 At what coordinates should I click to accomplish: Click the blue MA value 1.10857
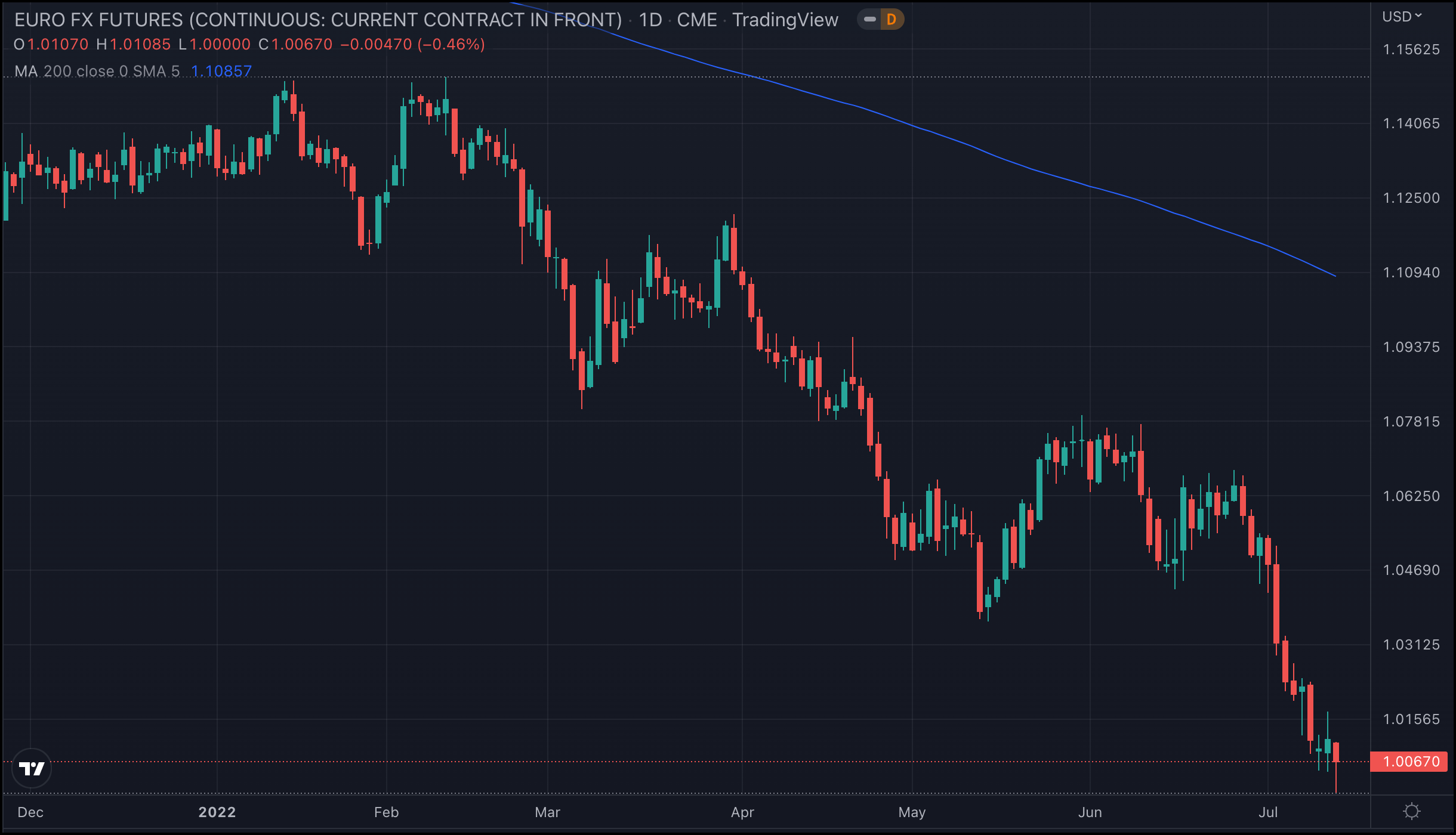pos(221,71)
